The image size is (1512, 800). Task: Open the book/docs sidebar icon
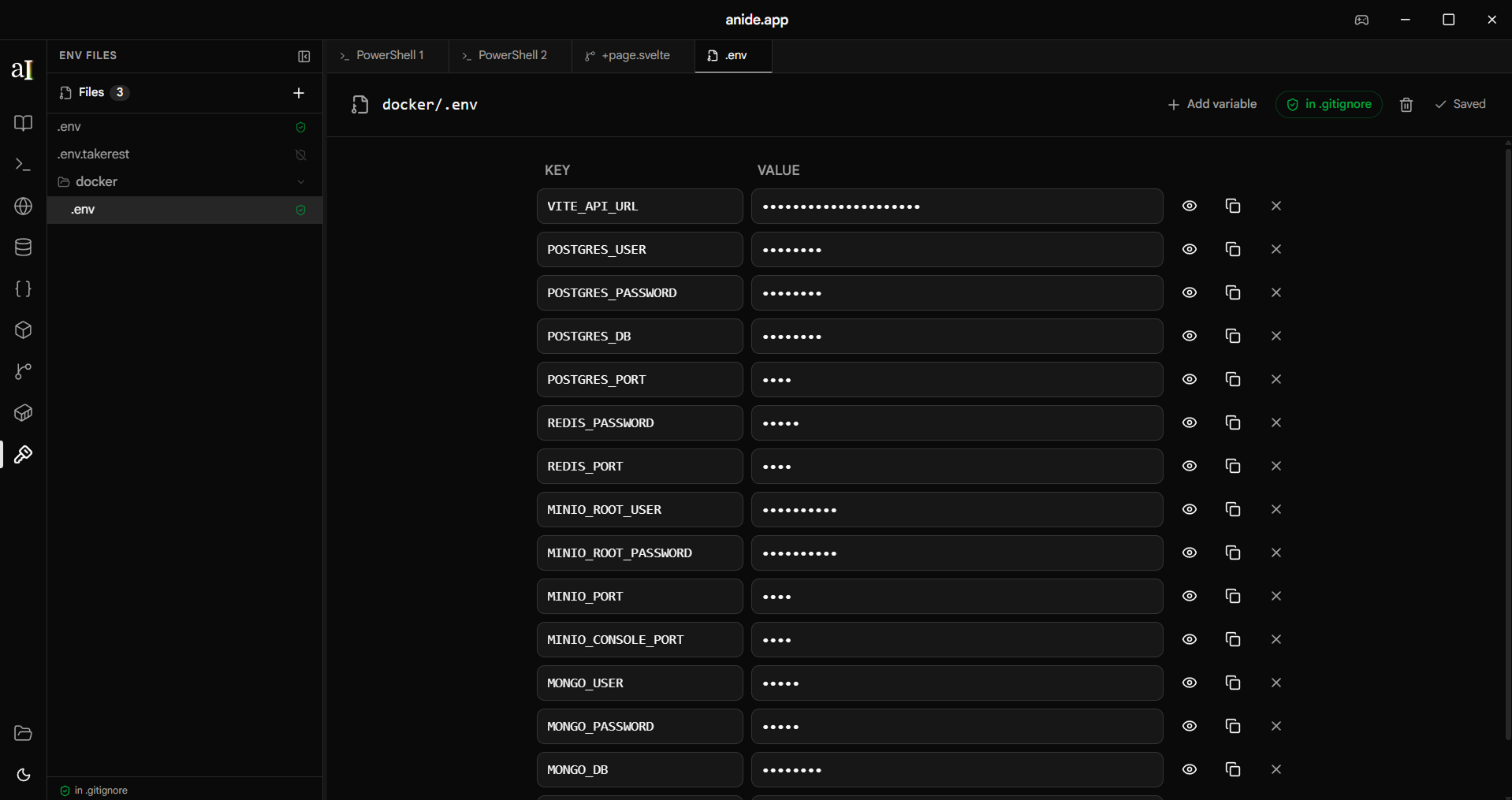coord(23,123)
